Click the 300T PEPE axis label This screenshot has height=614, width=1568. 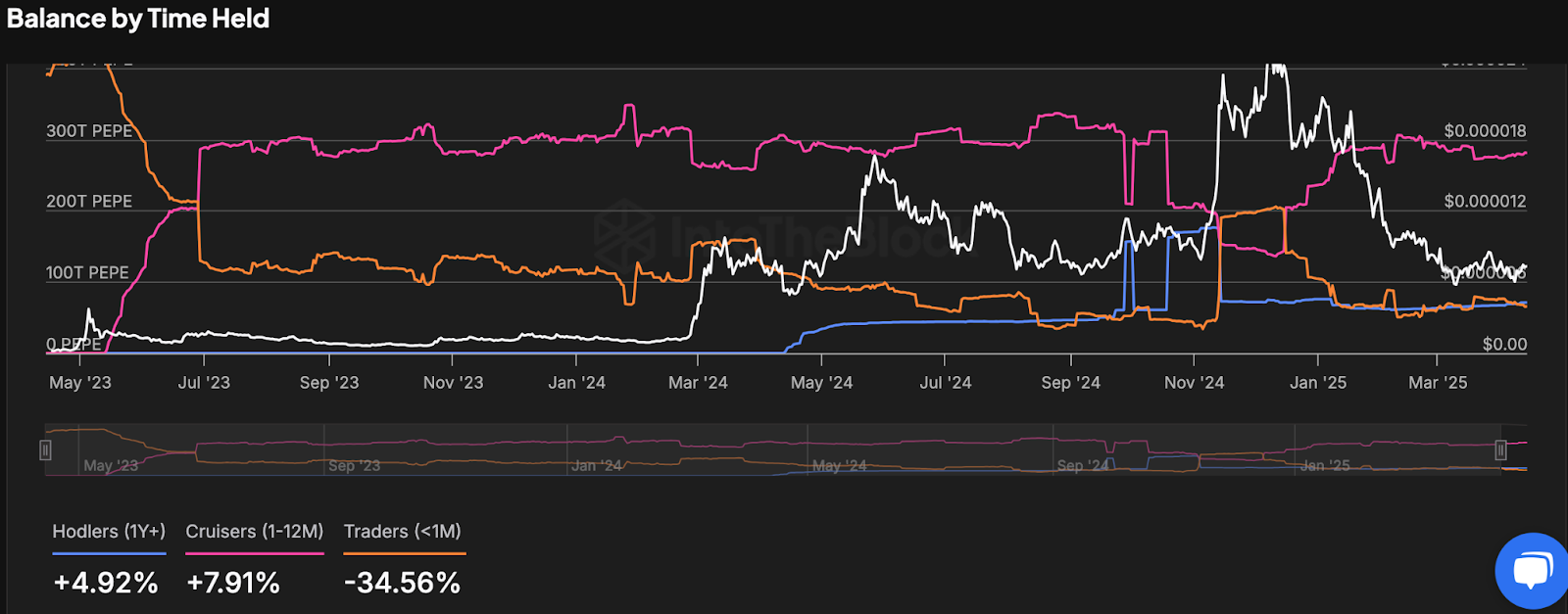pos(89,131)
